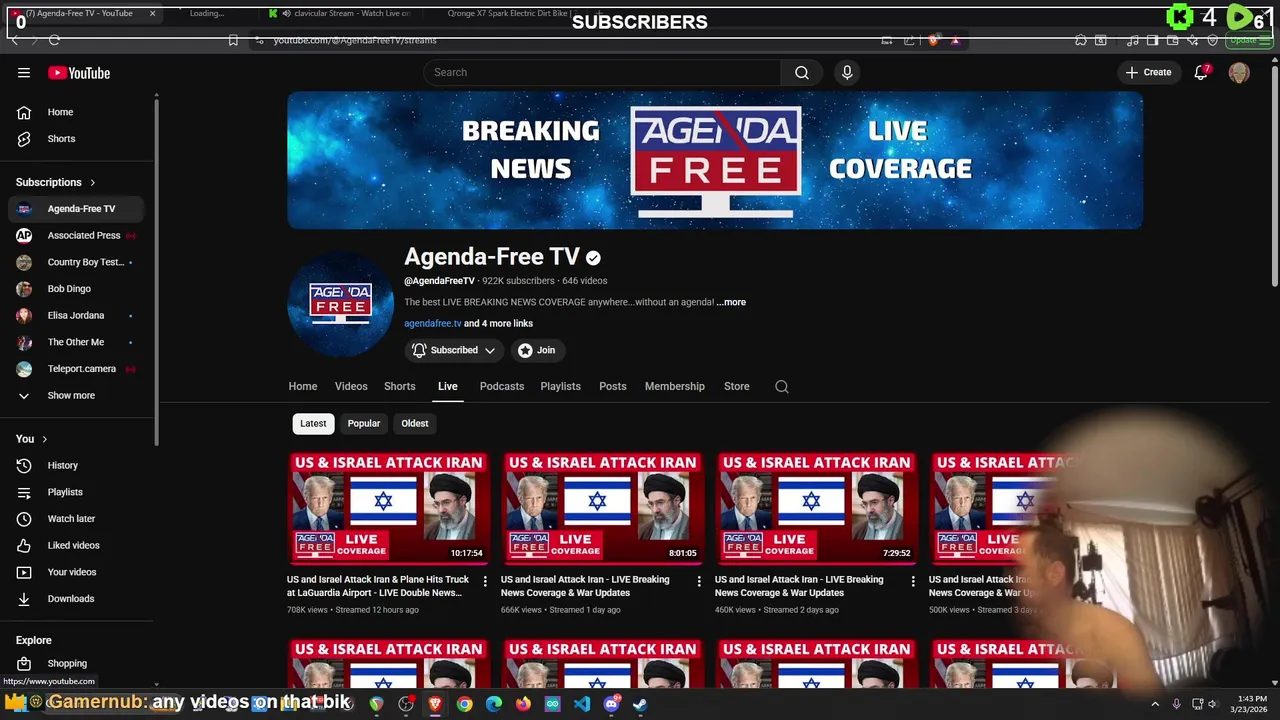Switch to the channel Playlists tab
The width and height of the screenshot is (1280, 720).
click(x=560, y=386)
